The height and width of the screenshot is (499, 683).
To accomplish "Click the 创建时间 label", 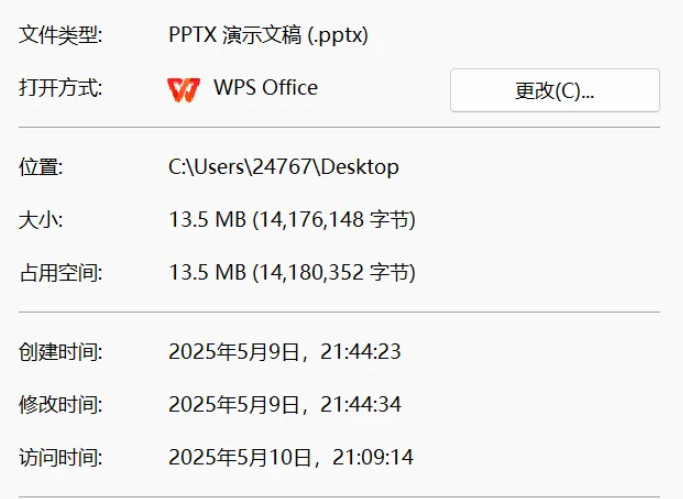I will click(x=60, y=352).
